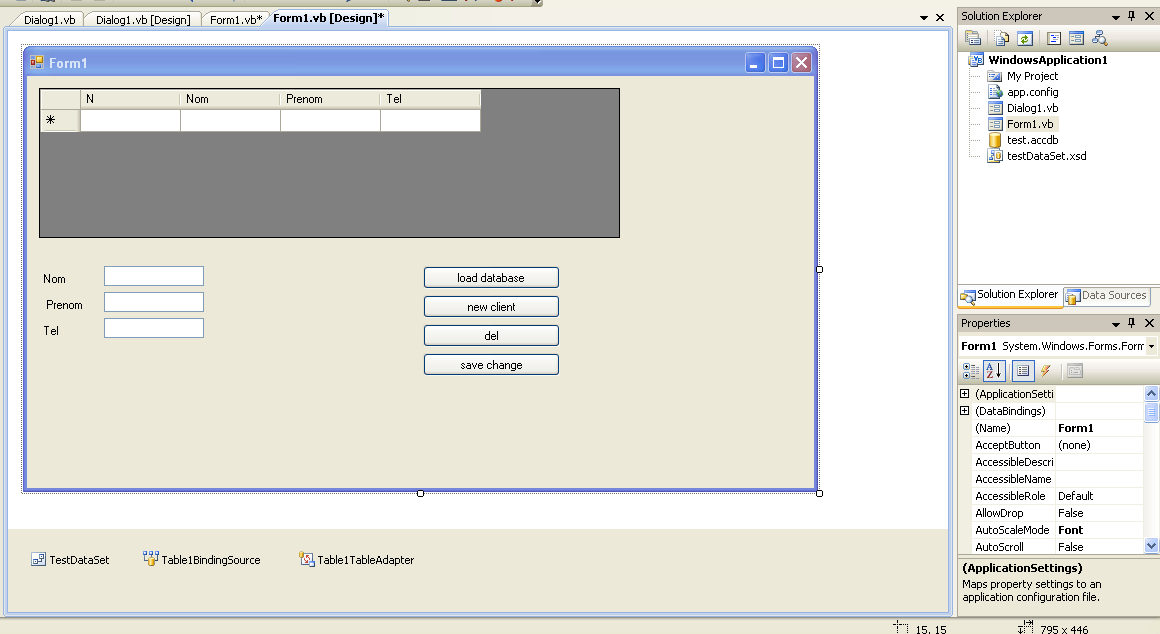The height and width of the screenshot is (634, 1160).
Task: Click the load database button
Action: (x=491, y=278)
